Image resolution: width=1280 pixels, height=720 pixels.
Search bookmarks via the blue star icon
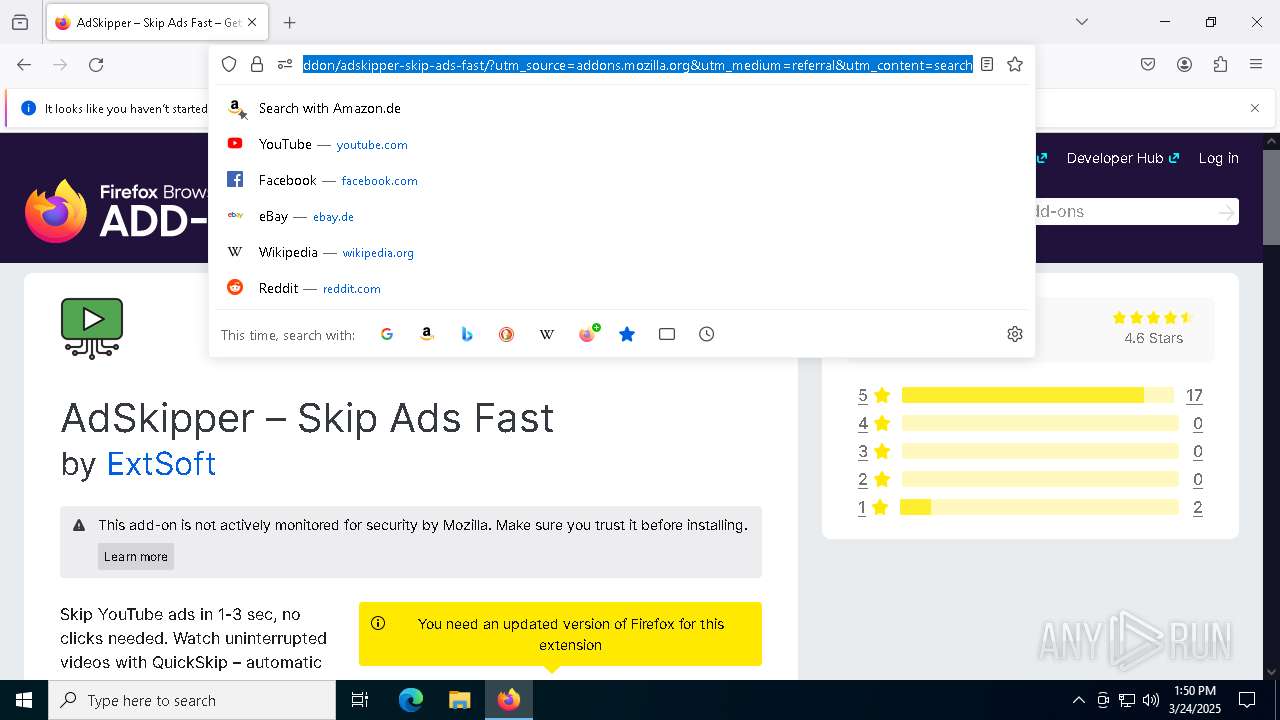click(x=627, y=334)
